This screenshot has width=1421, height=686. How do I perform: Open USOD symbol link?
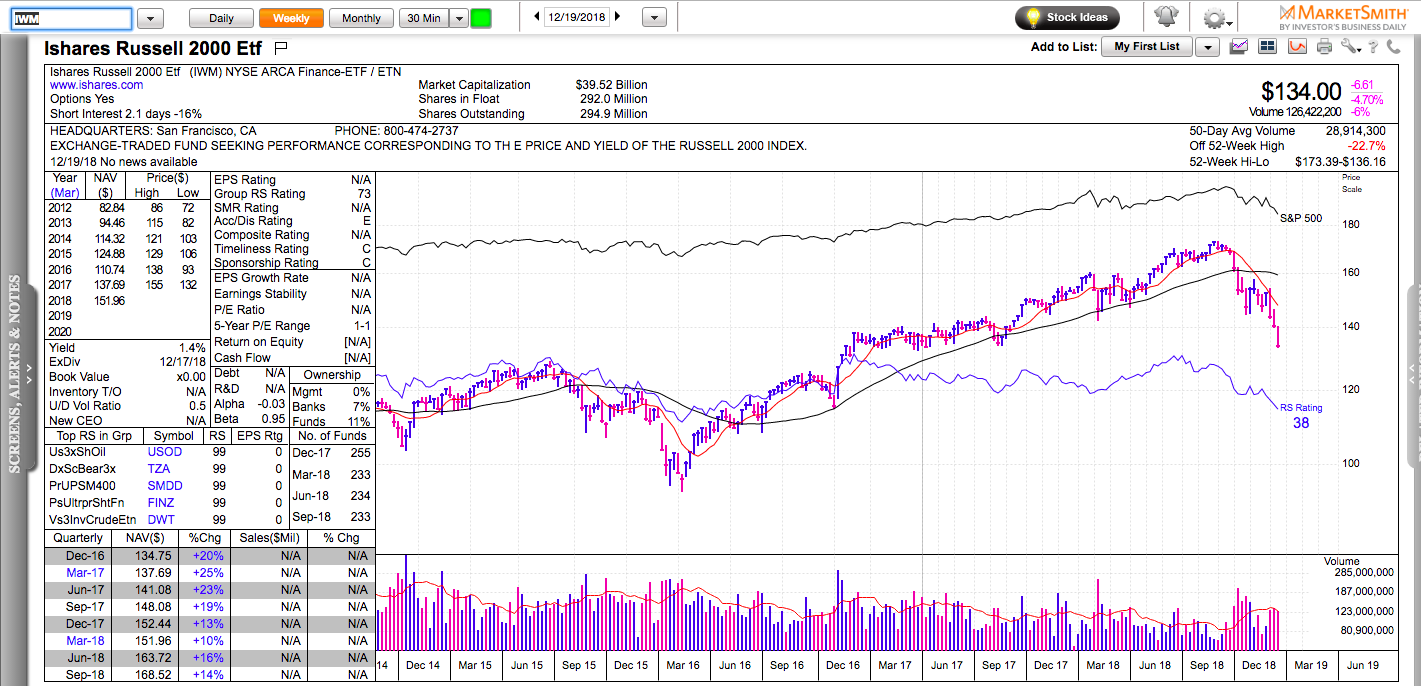(x=165, y=452)
